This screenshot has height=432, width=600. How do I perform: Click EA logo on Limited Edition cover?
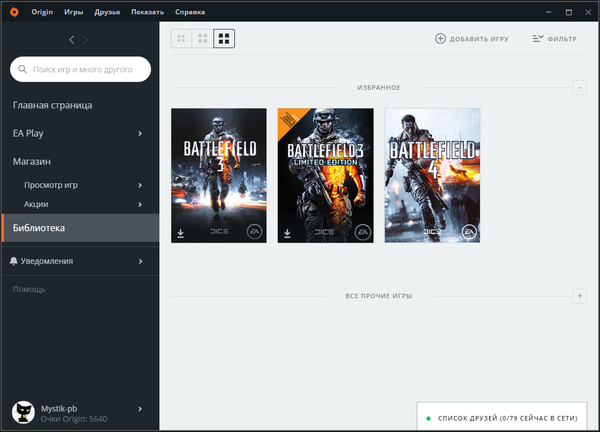[362, 232]
